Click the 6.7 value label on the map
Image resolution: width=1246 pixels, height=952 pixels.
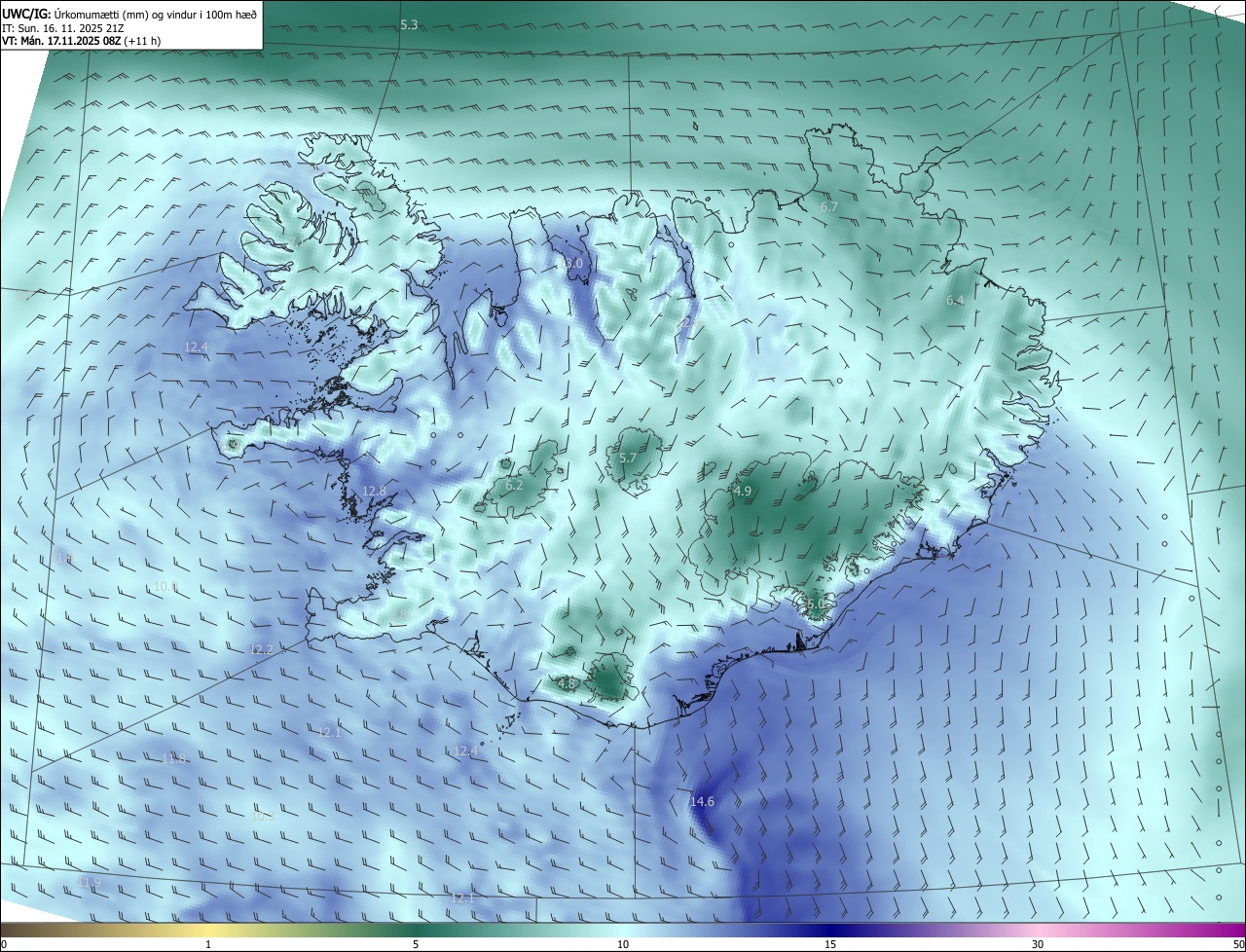pos(829,207)
